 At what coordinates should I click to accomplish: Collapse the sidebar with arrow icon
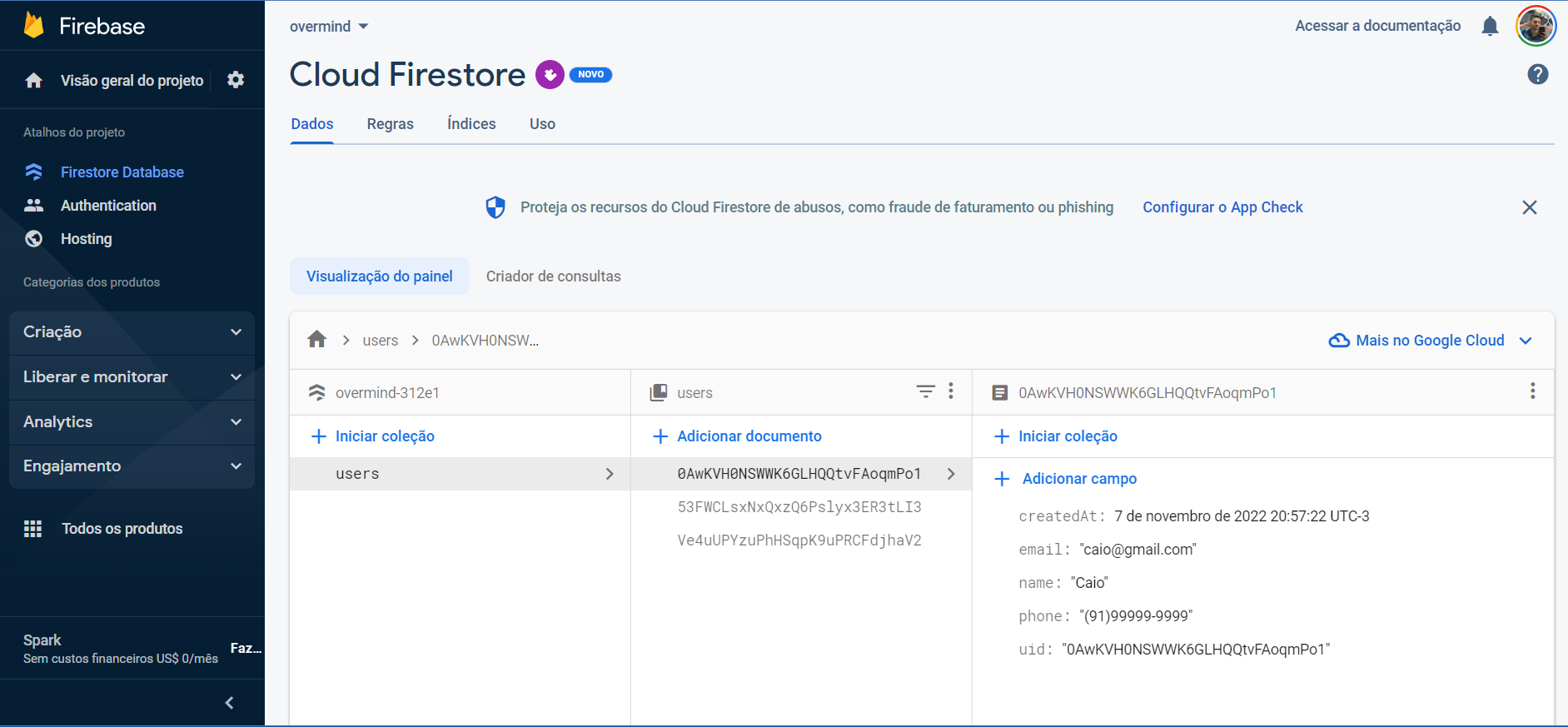[230, 703]
